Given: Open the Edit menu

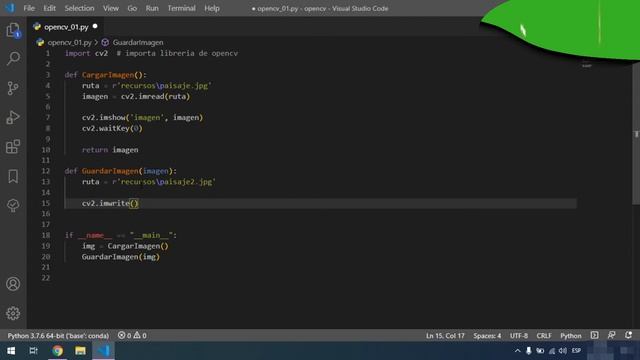Looking at the screenshot, I should (x=49, y=8).
